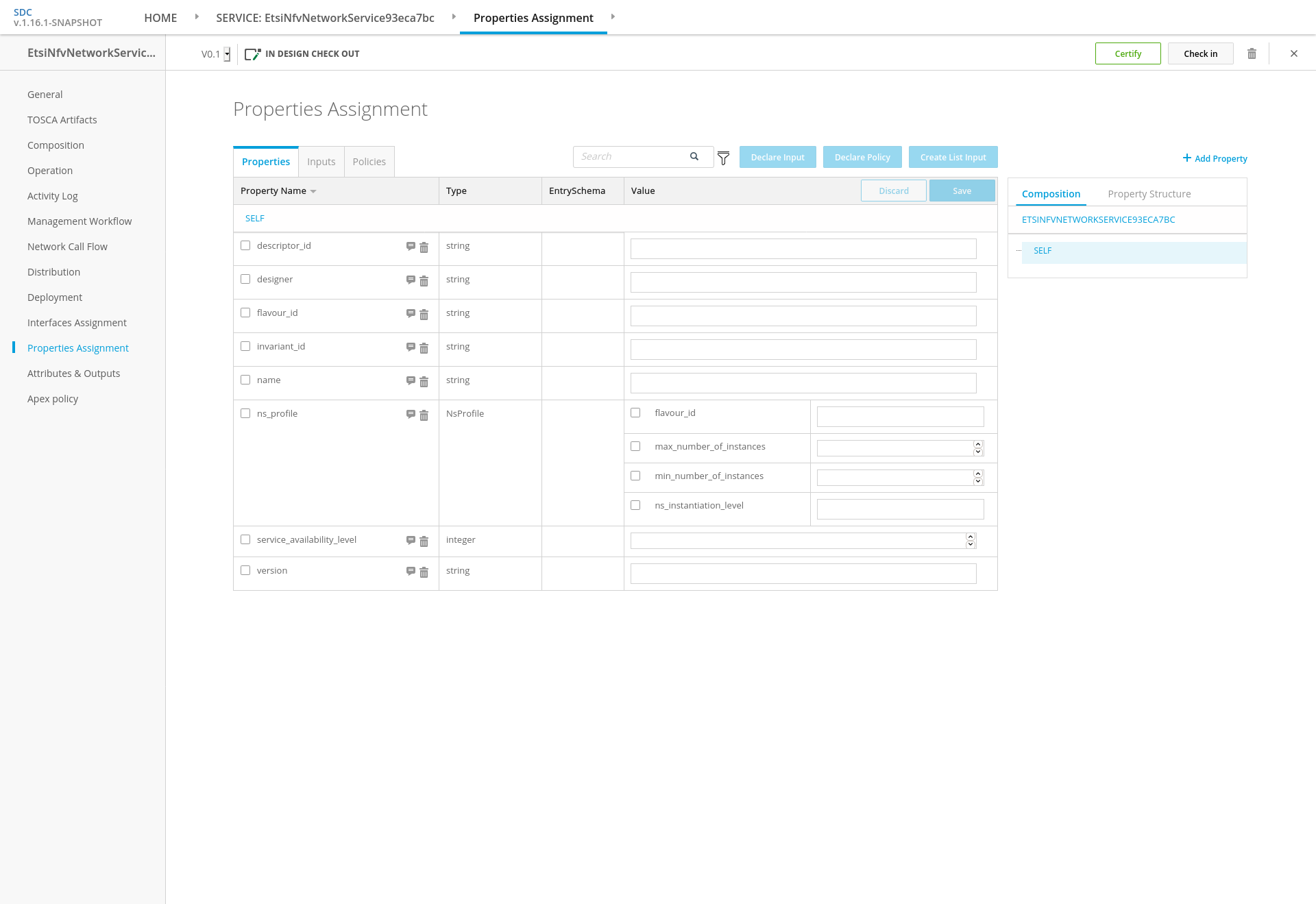This screenshot has height=904, width=1316.
Task: Tick the service_availability_level checkbox
Action: [x=245, y=539]
